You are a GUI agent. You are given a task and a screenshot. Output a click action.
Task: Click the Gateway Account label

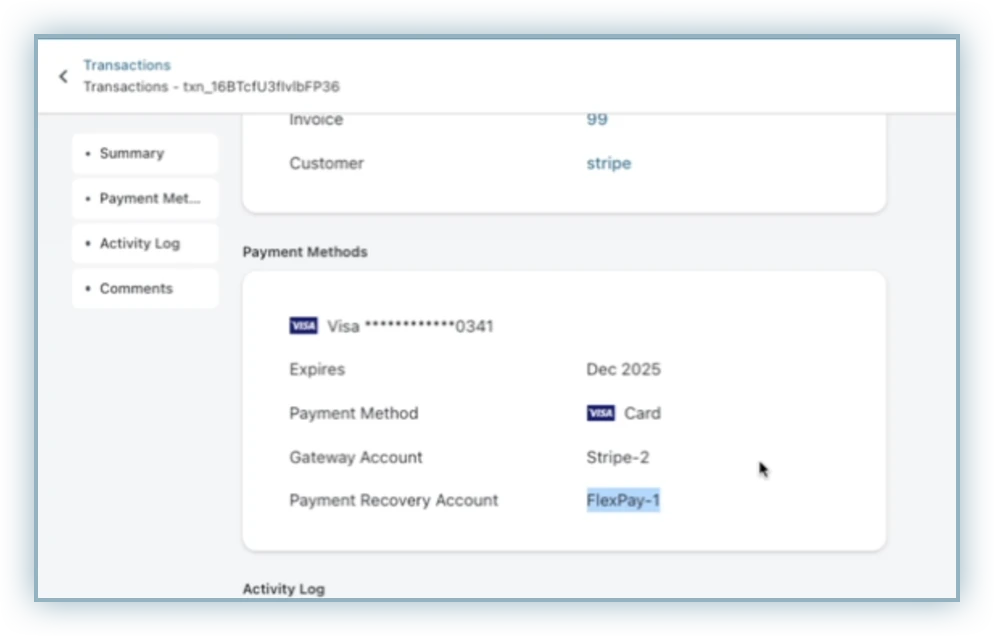coord(356,457)
